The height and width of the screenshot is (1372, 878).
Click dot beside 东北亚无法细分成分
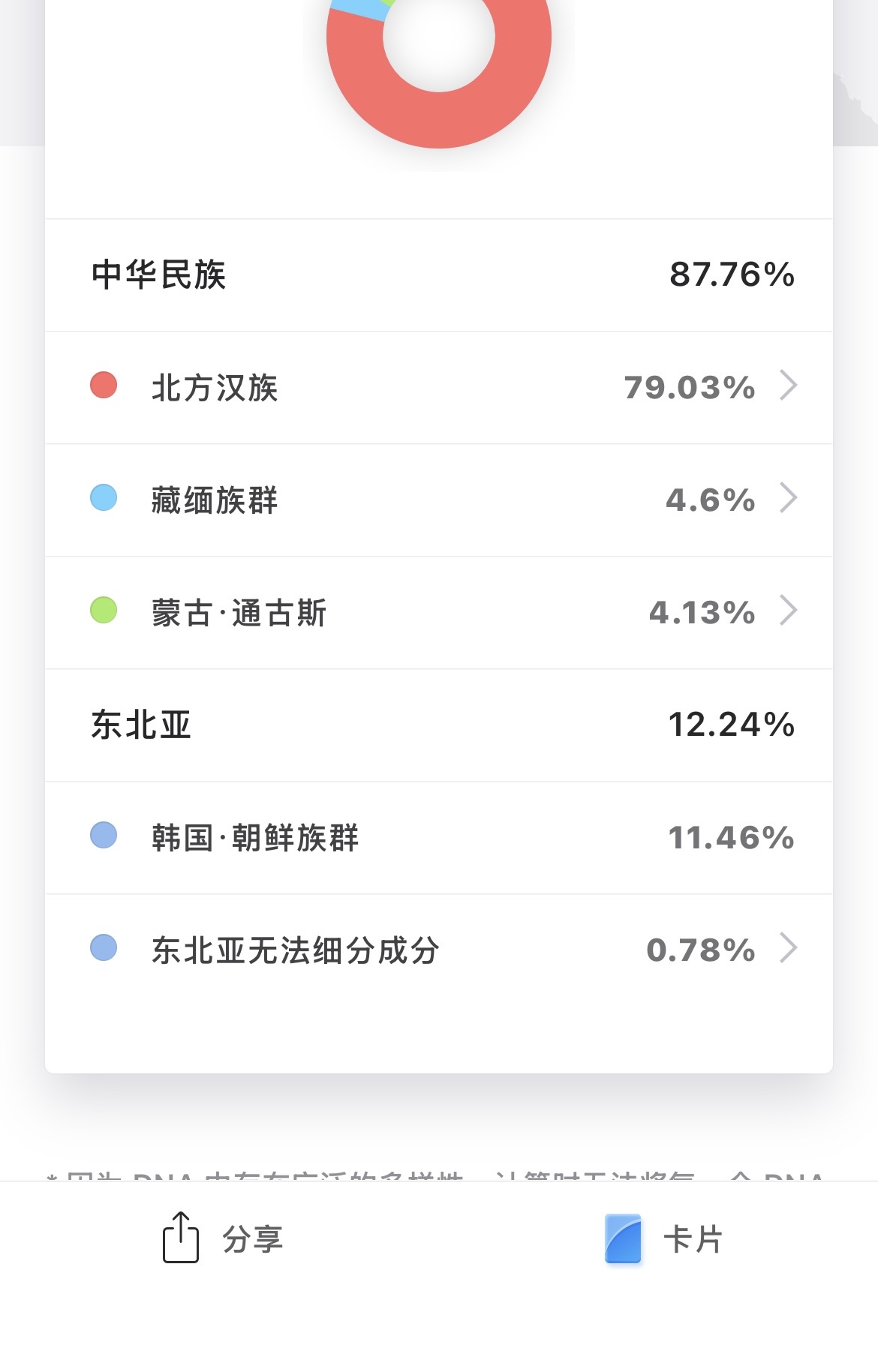coord(104,947)
